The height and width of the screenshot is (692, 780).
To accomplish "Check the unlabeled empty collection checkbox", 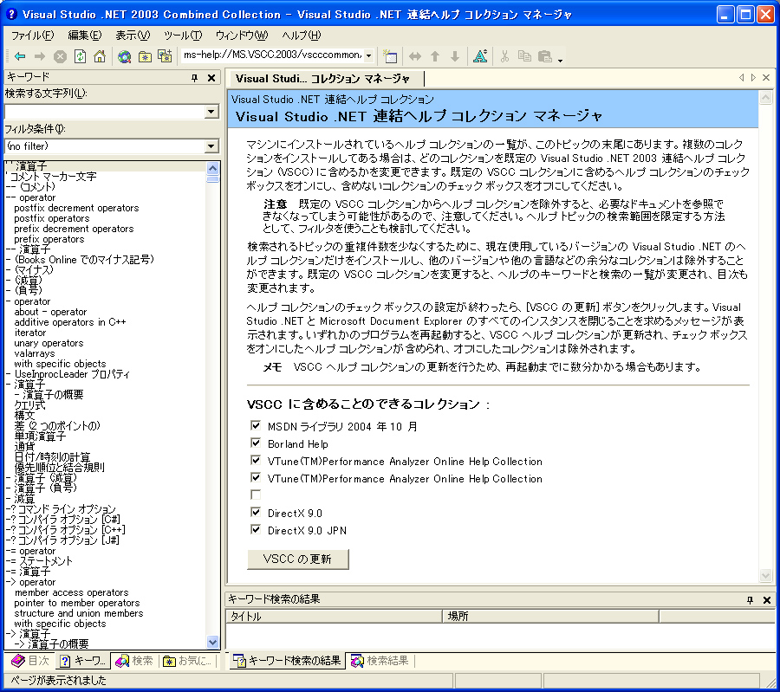I will pyautogui.click(x=256, y=494).
